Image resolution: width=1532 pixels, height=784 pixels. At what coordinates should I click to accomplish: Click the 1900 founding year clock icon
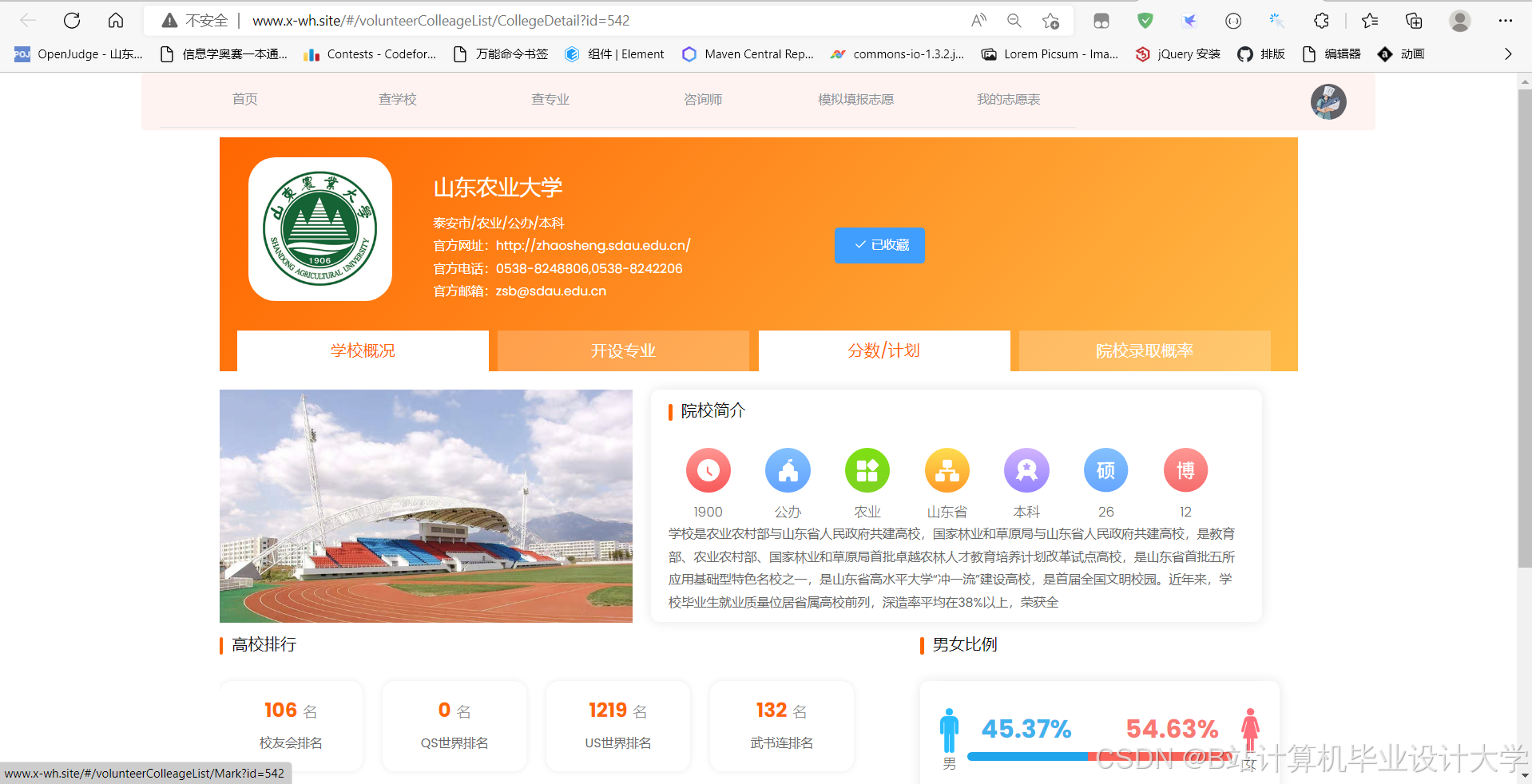(x=708, y=470)
